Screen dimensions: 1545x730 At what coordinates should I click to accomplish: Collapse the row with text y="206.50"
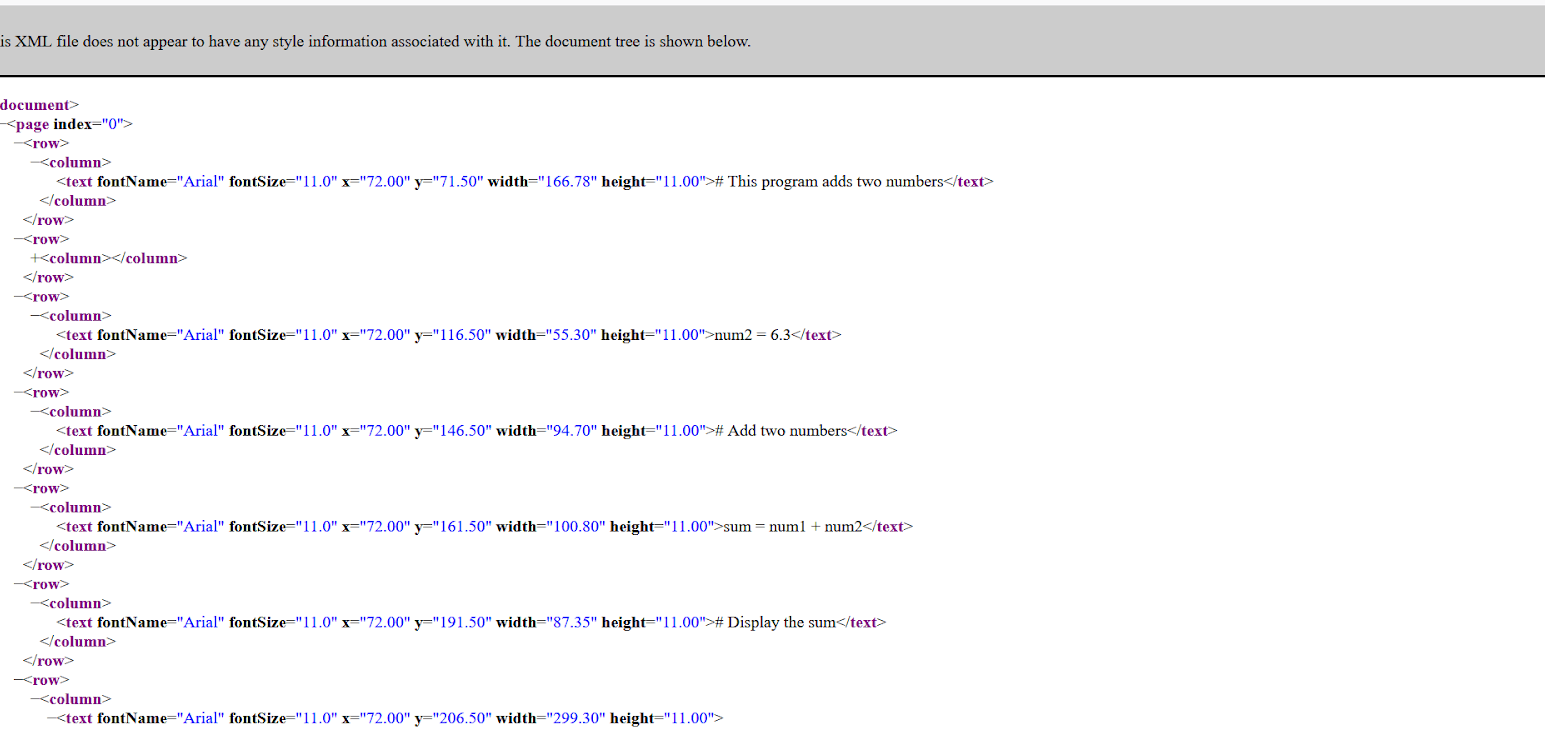19,680
